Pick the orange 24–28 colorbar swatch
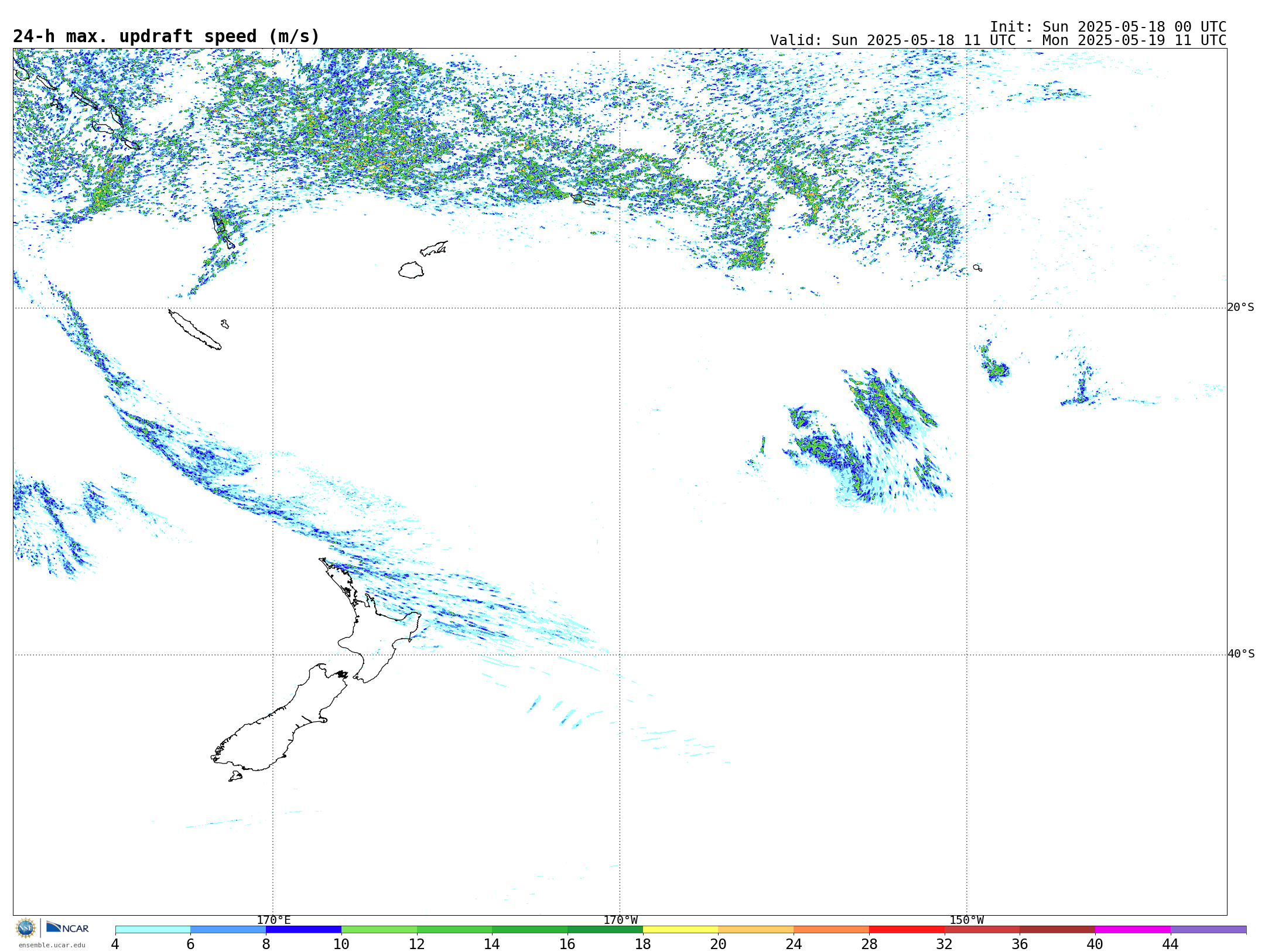This screenshot has width=1265, height=952. point(832,929)
